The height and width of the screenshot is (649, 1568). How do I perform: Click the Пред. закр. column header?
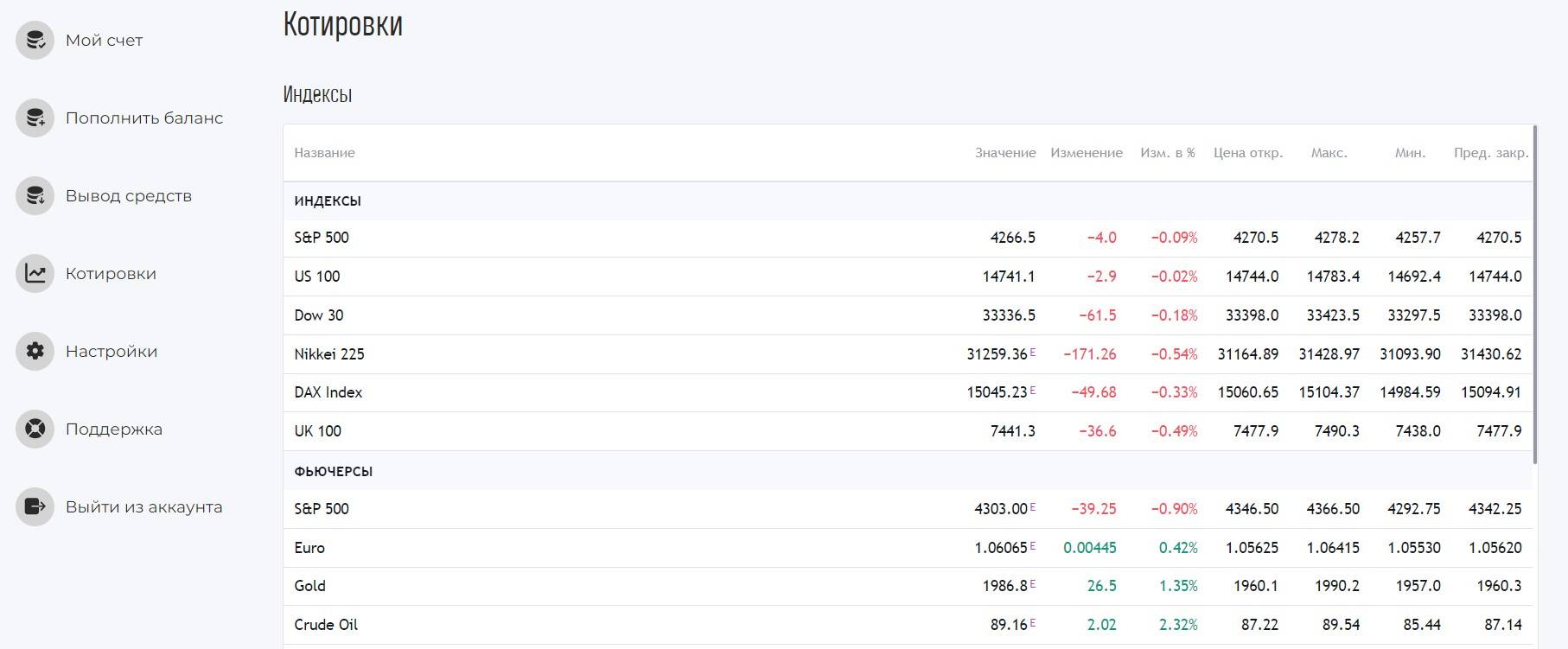pos(1491,153)
